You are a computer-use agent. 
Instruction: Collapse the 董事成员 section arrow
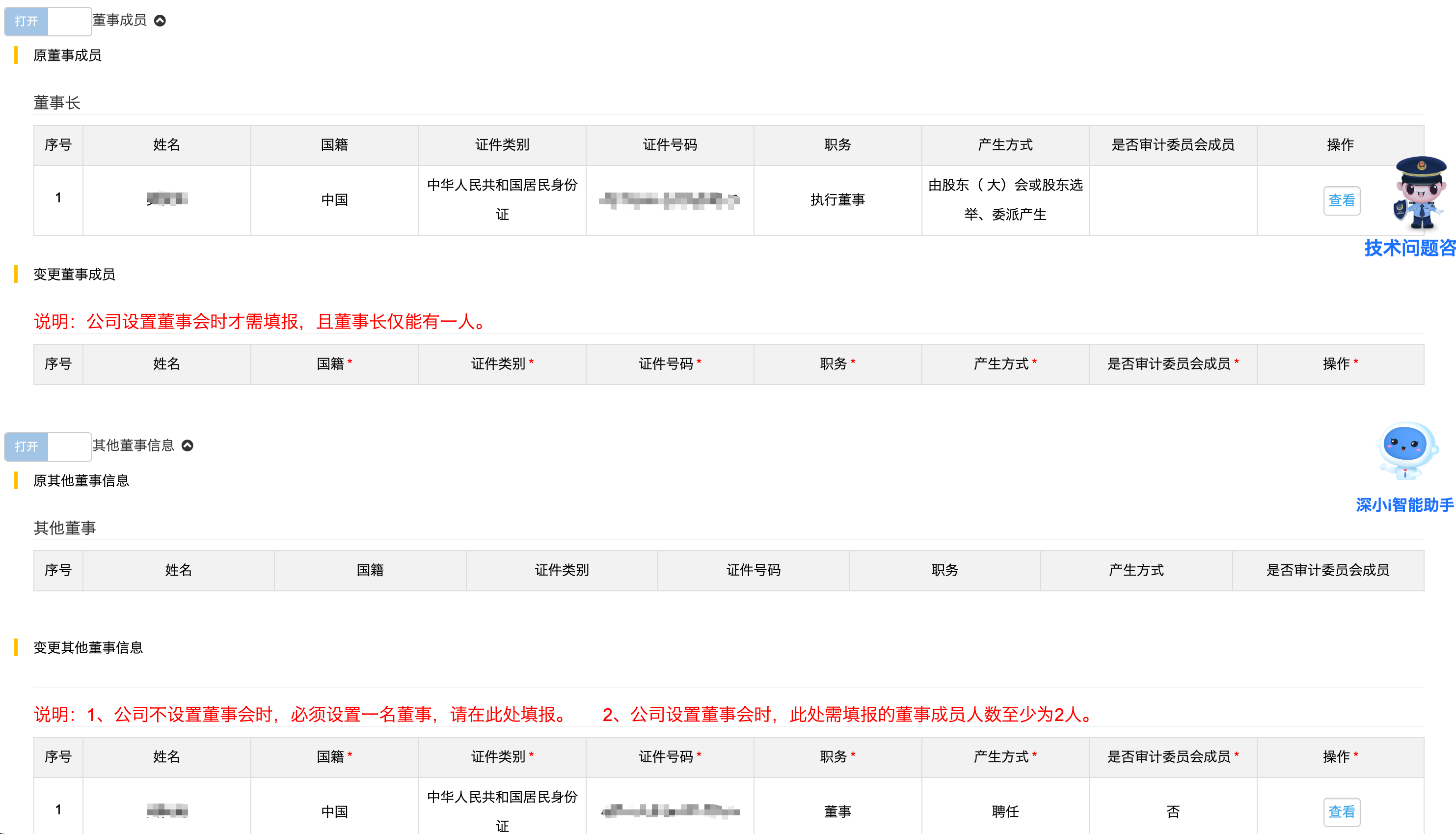(x=160, y=21)
